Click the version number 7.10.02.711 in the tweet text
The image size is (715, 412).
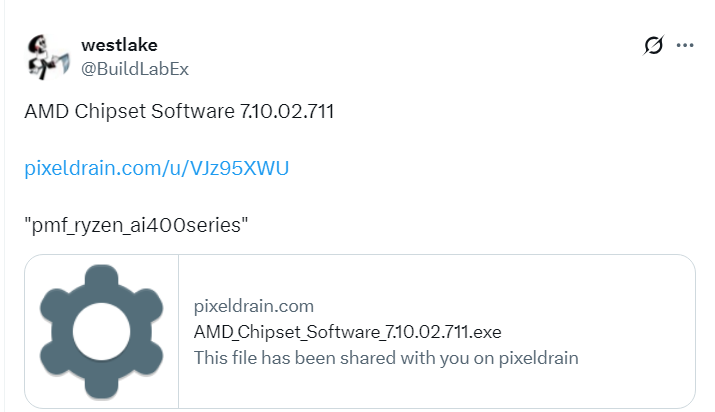coord(287,110)
